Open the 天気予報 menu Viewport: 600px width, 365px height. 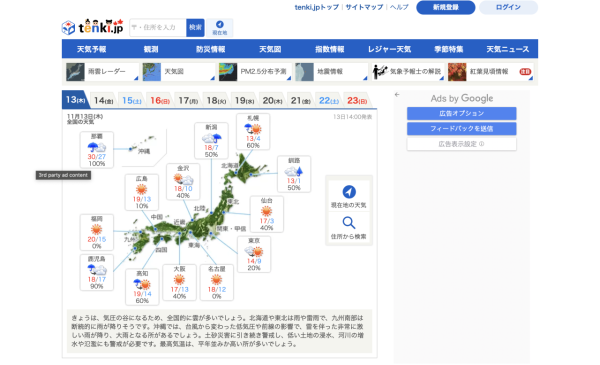[x=91, y=49]
